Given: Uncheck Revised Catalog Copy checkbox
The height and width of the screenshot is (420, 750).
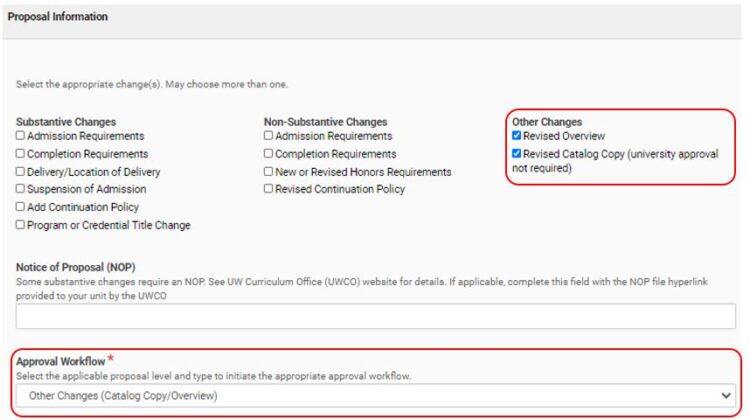Looking at the screenshot, I should tap(517, 154).
